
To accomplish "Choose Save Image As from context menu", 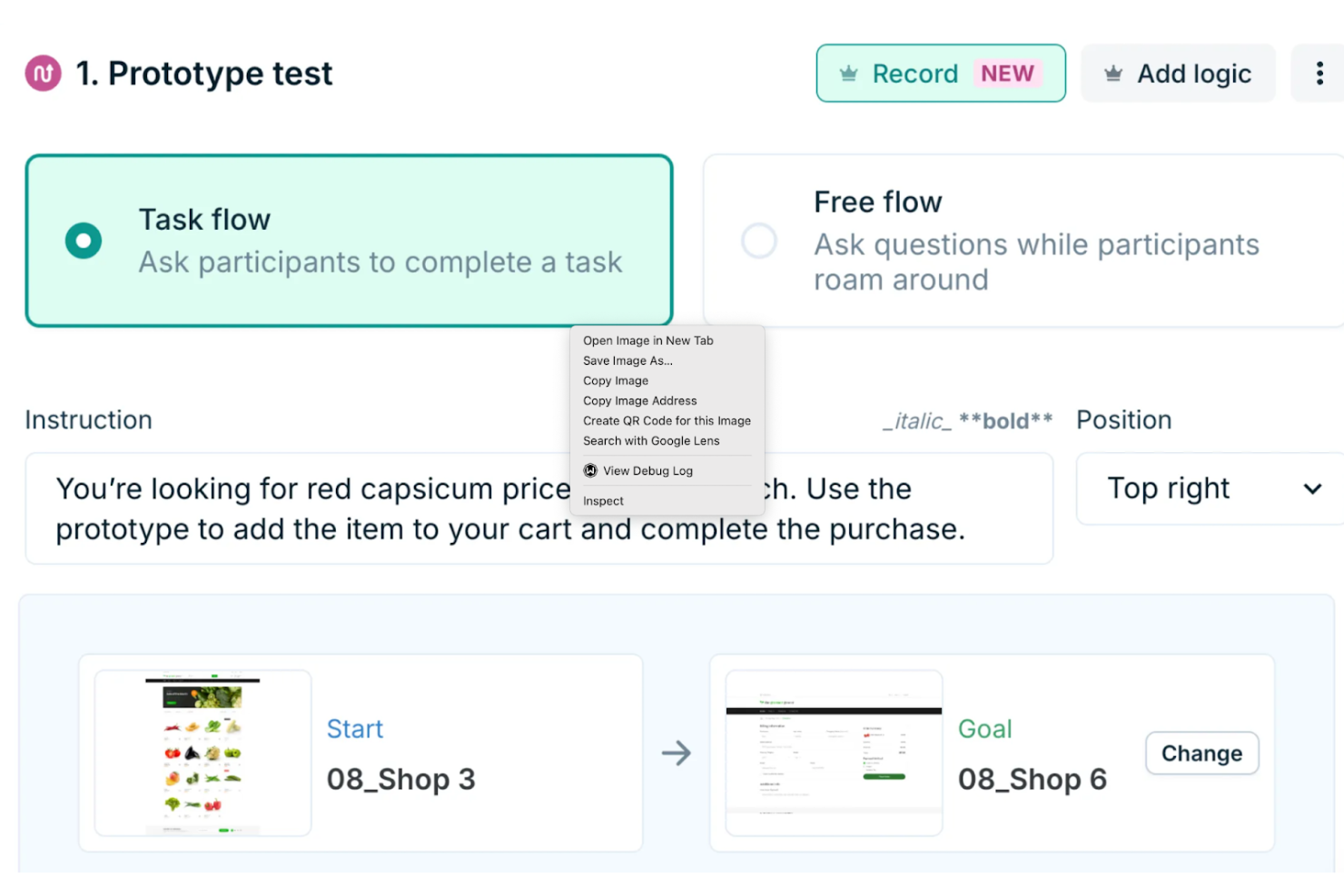I will (628, 360).
